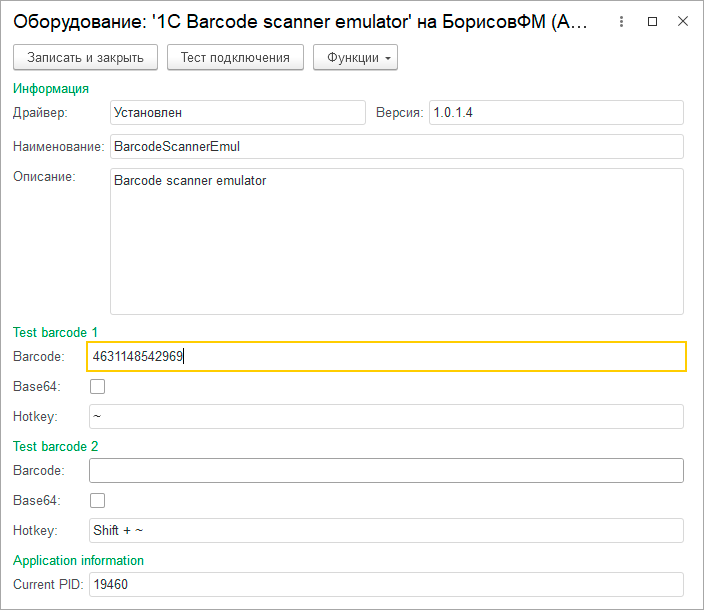Open the three-dot window options menu

pyautogui.click(x=623, y=21)
